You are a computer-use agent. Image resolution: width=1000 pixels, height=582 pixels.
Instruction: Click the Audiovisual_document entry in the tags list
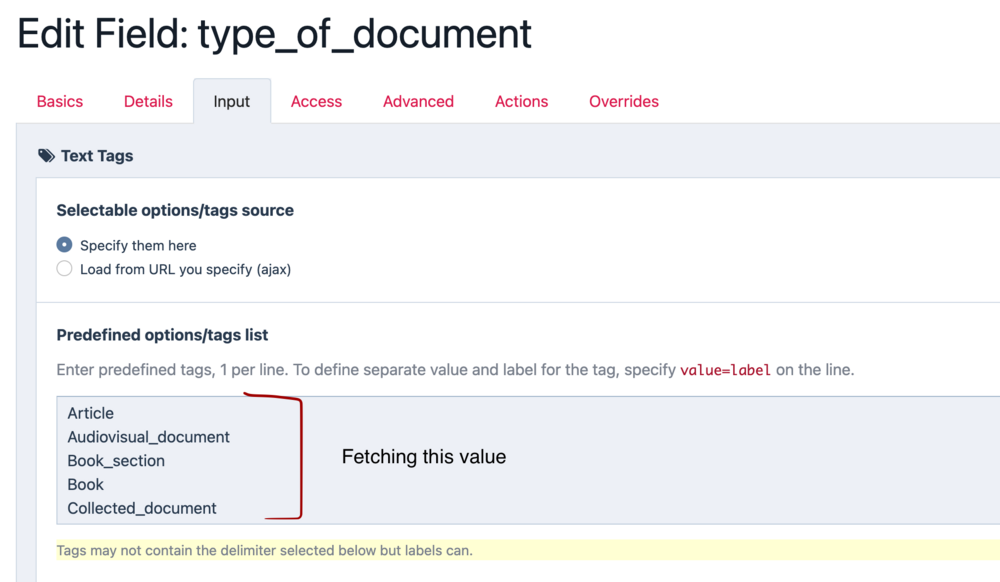pos(148,437)
